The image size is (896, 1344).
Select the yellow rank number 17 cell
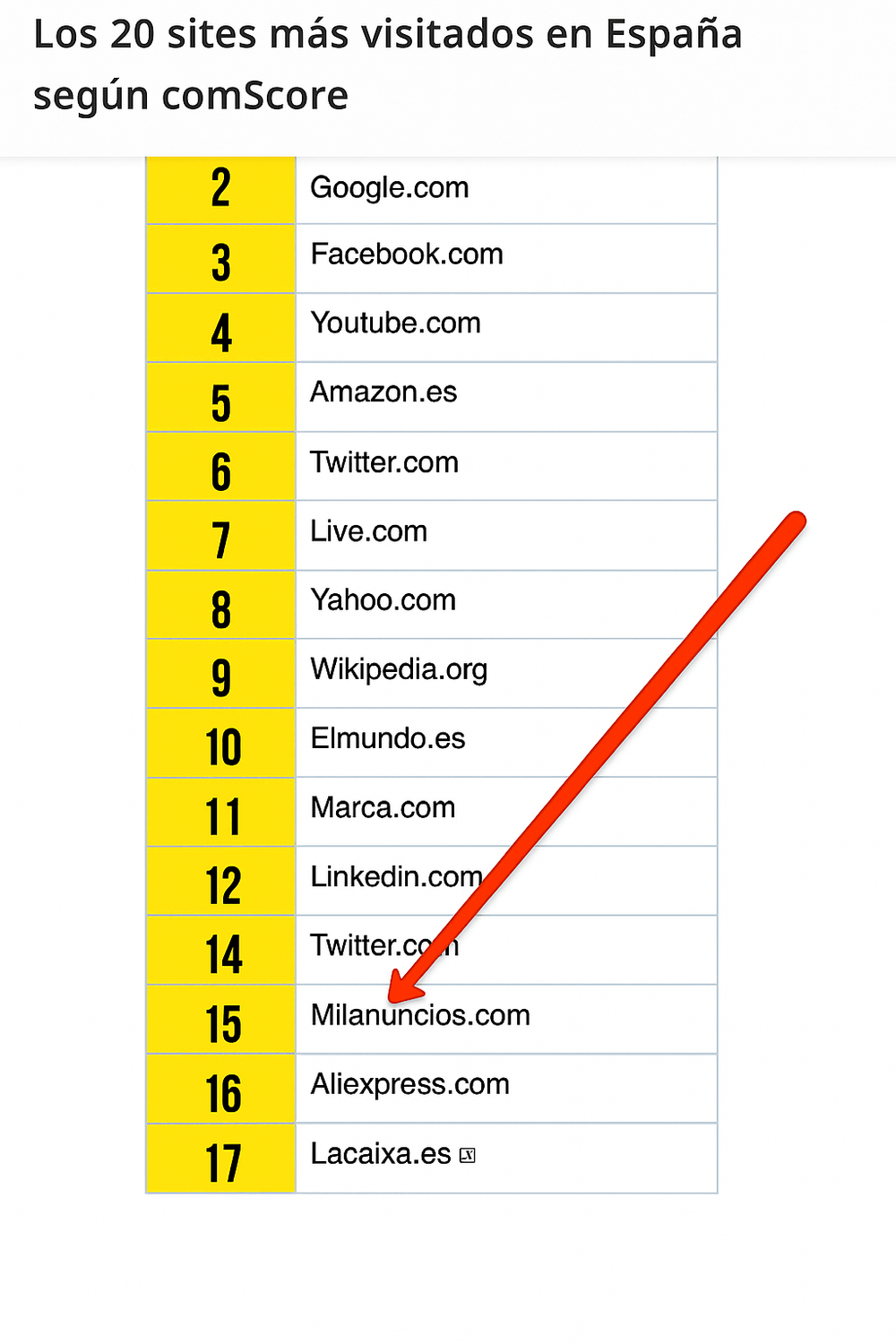[222, 1162]
